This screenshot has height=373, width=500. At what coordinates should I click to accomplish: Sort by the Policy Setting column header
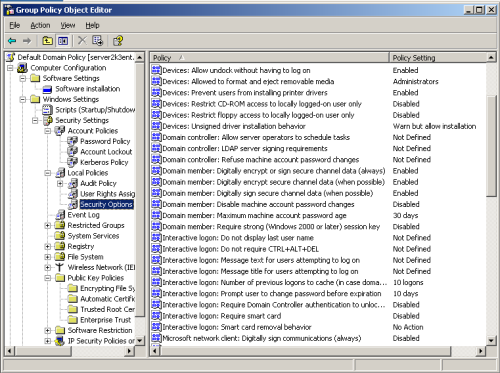(438, 58)
